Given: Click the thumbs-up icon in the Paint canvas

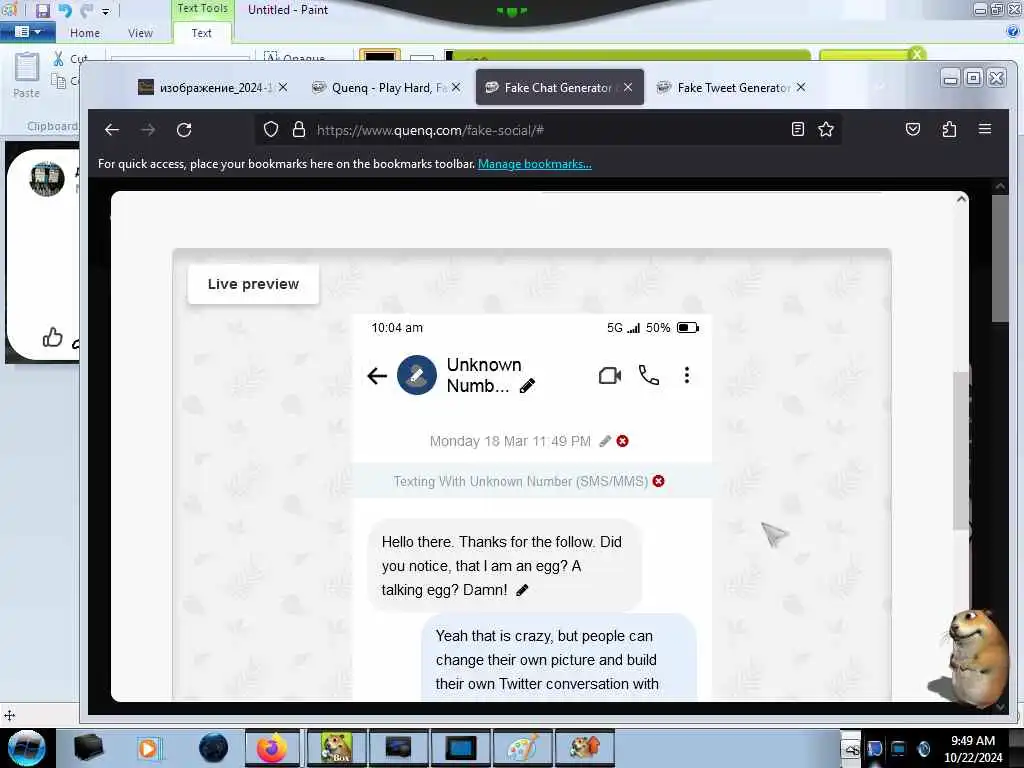Looking at the screenshot, I should 52,337.
